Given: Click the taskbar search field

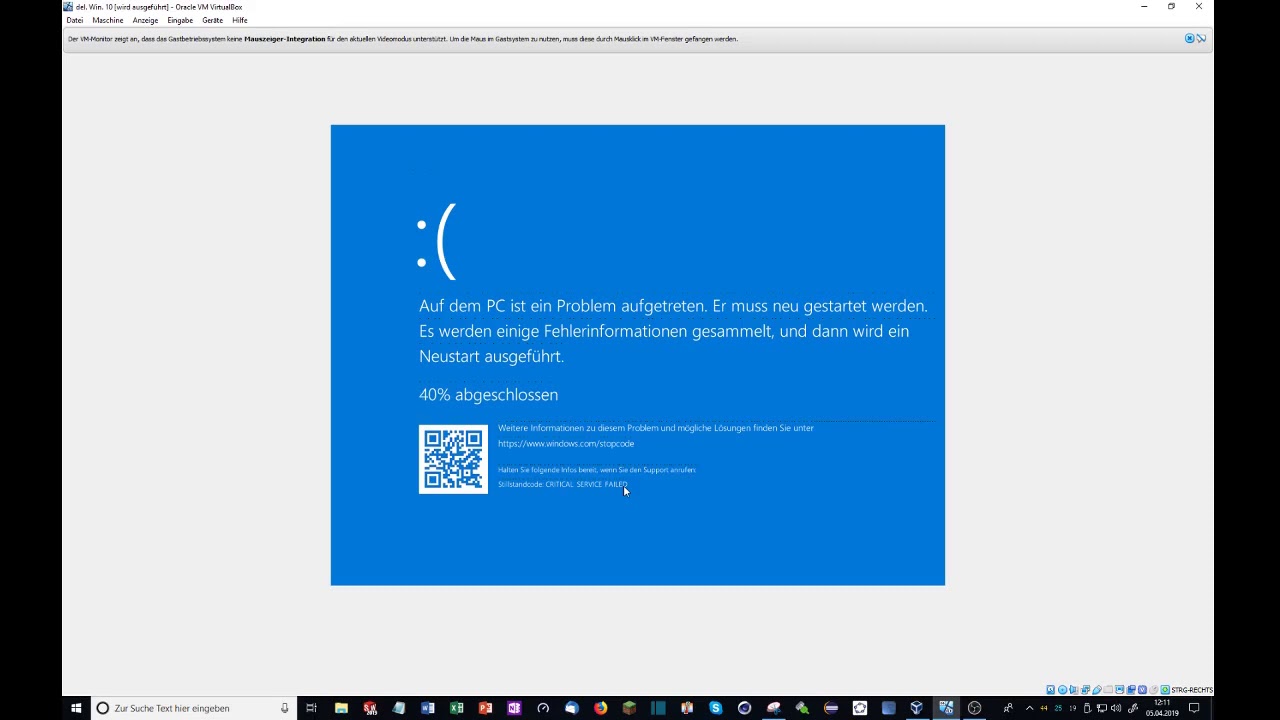Looking at the screenshot, I should [x=194, y=708].
